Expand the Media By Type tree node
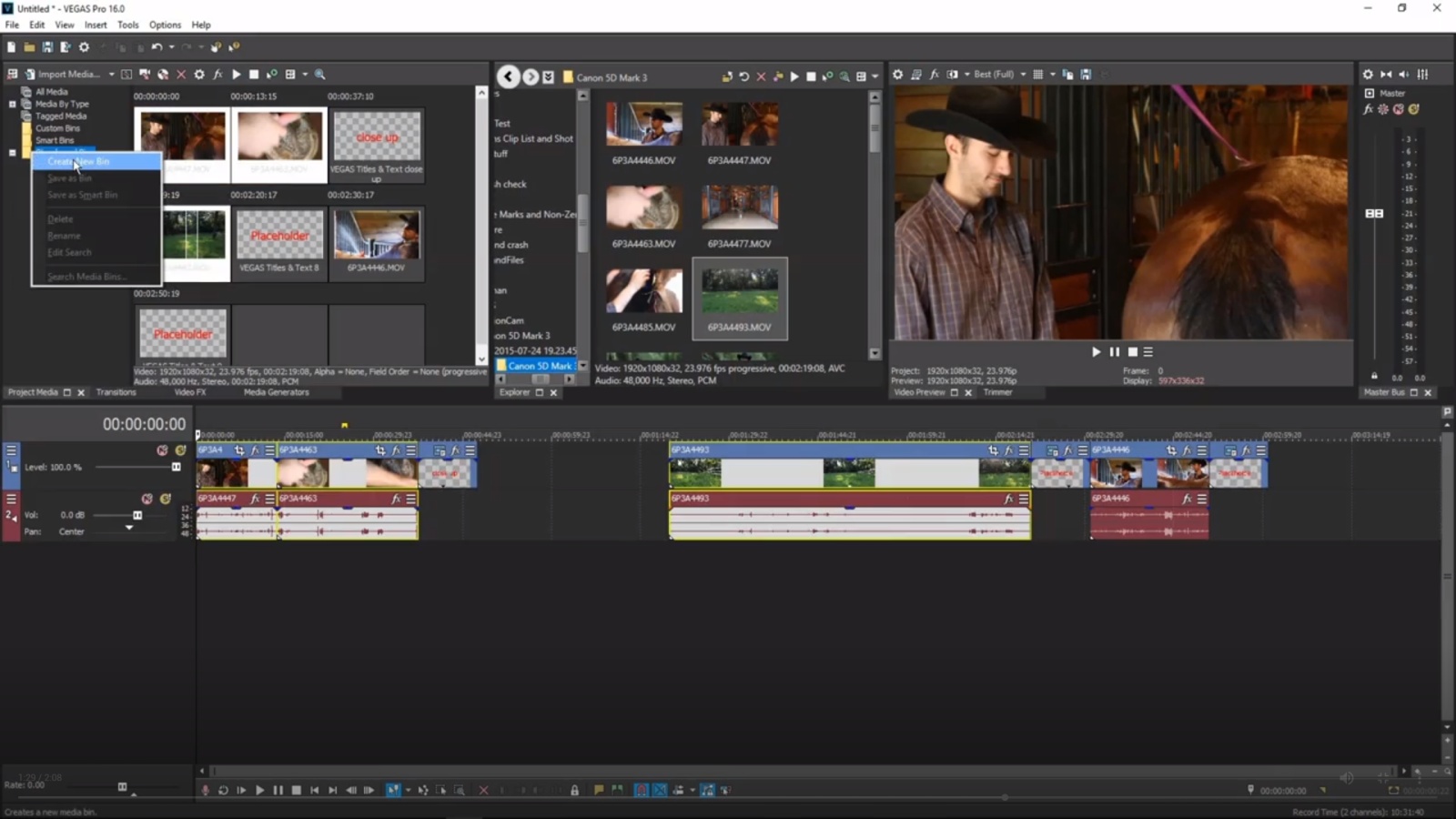 pyautogui.click(x=13, y=104)
